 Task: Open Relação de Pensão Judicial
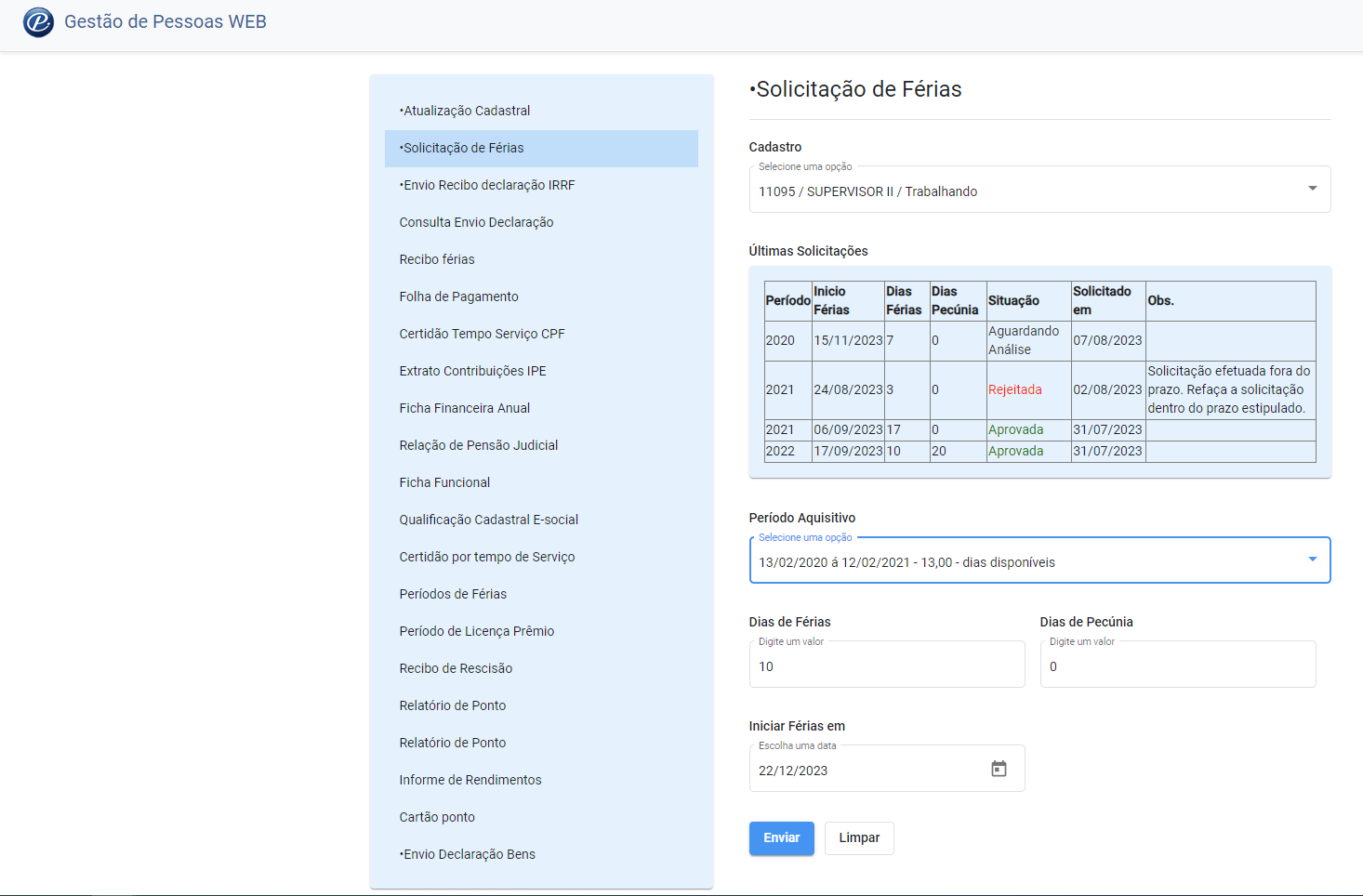point(541,445)
